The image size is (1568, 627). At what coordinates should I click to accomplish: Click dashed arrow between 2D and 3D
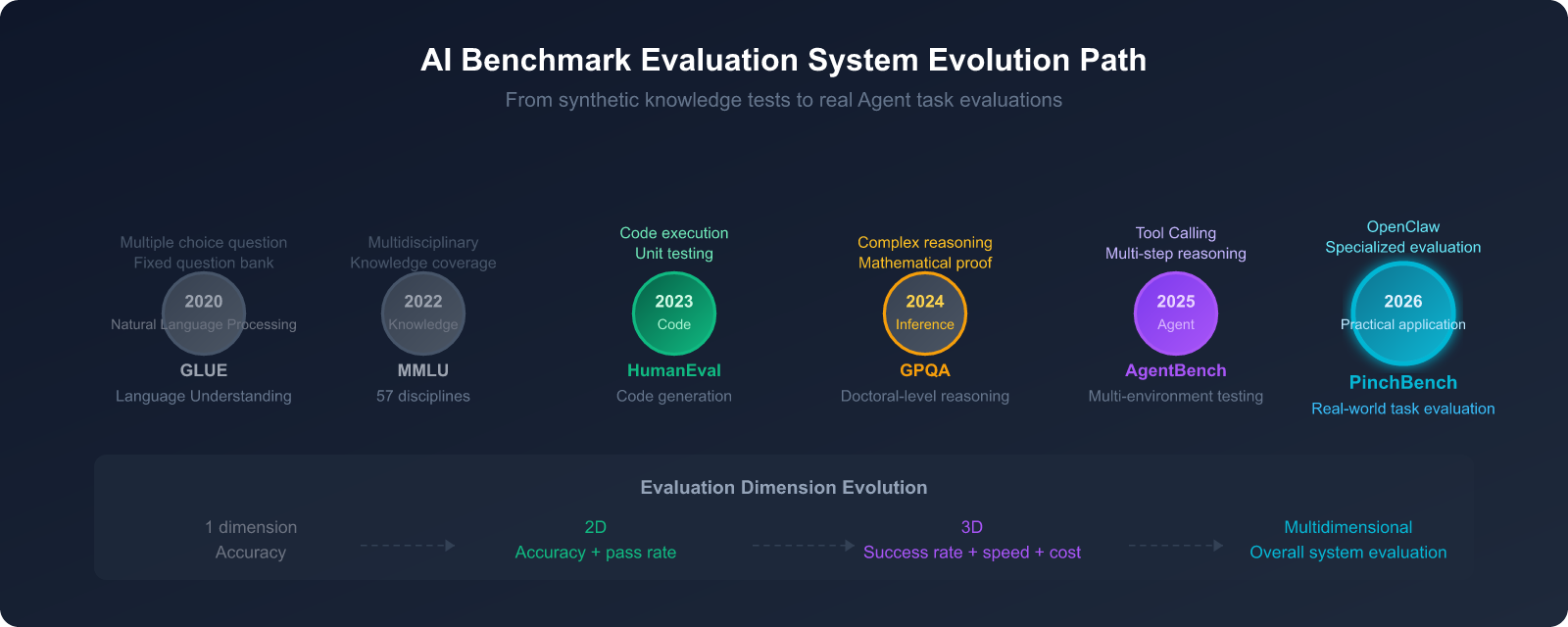804,546
